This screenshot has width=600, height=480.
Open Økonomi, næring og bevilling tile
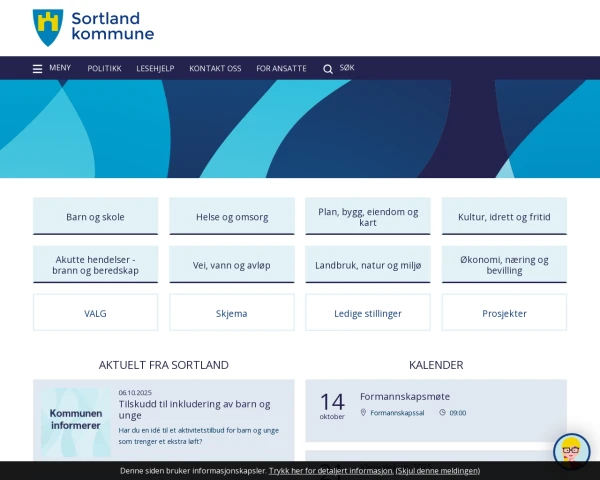pyautogui.click(x=504, y=264)
